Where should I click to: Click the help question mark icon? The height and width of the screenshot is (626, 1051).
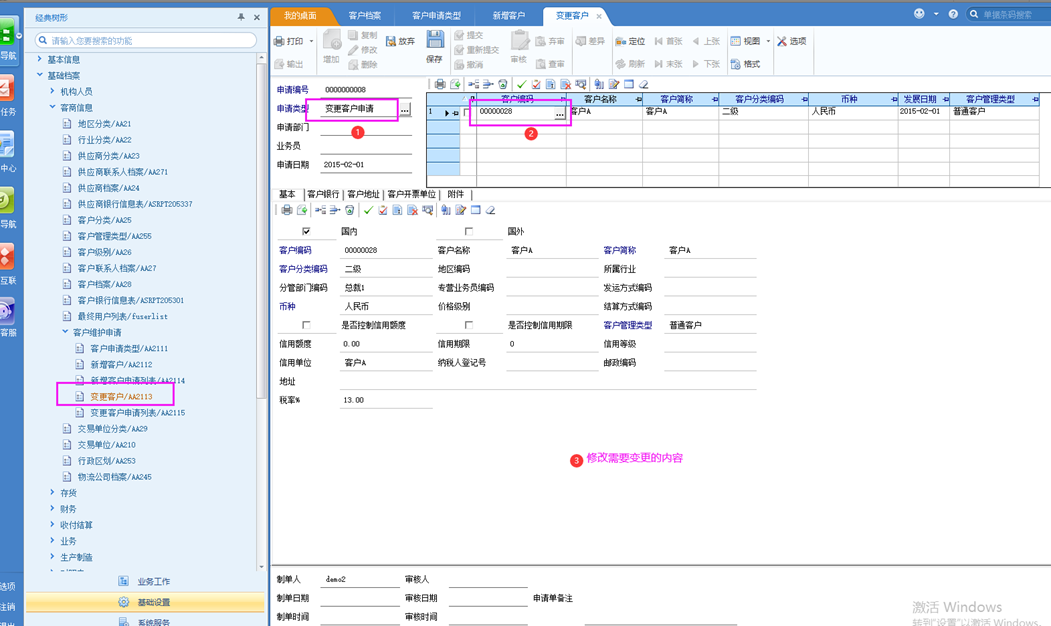coord(953,14)
